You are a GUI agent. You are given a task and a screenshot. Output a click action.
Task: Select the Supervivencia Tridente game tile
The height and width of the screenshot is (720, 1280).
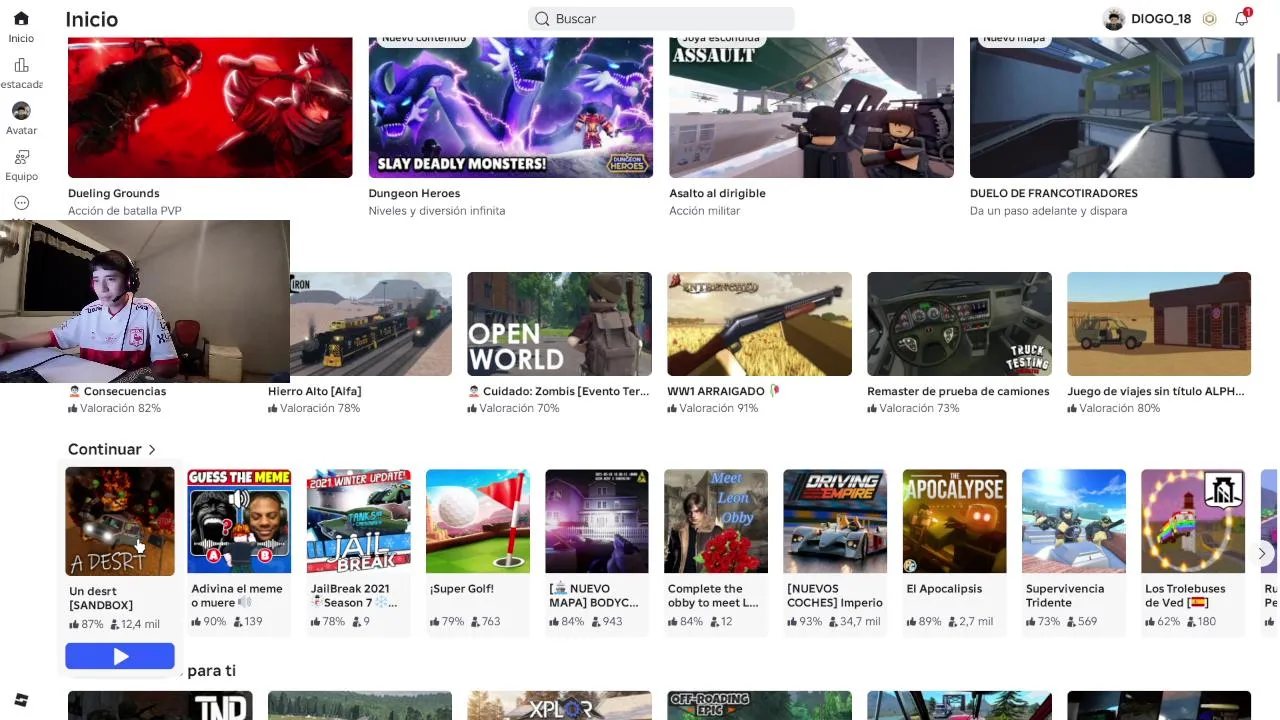point(1074,521)
